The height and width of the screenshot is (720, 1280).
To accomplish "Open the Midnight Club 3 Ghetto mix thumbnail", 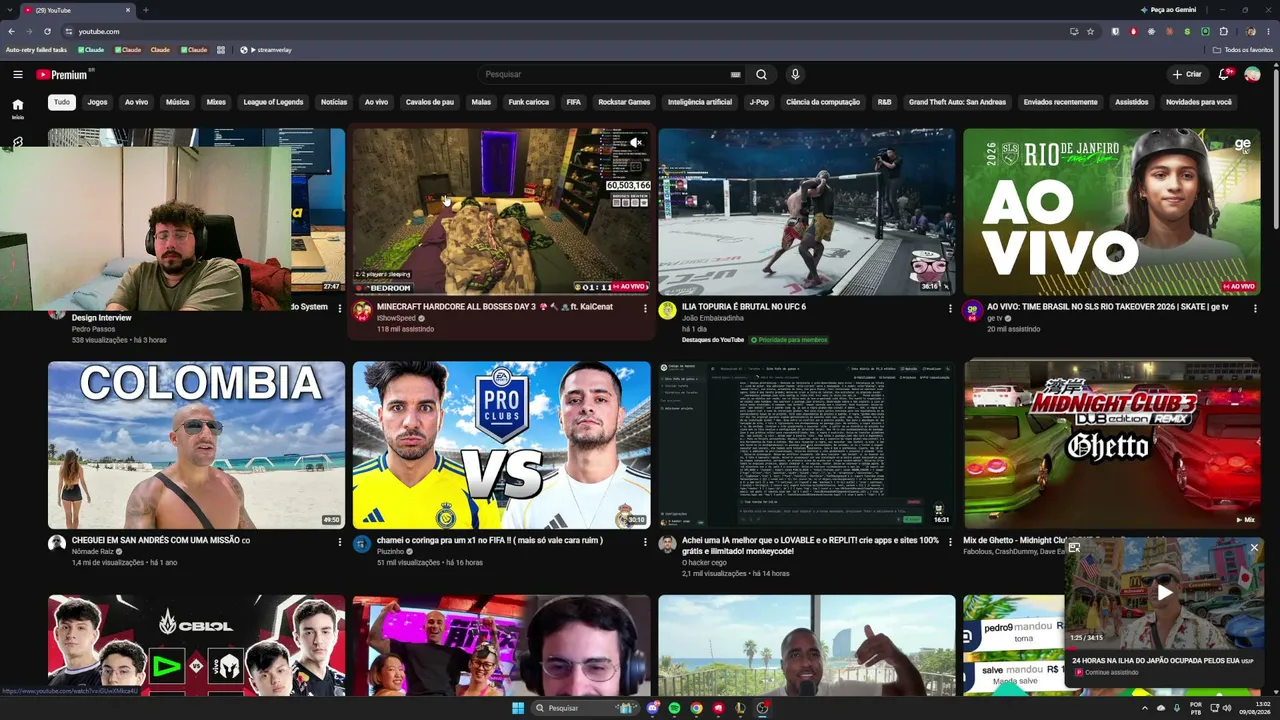I will 1112,445.
